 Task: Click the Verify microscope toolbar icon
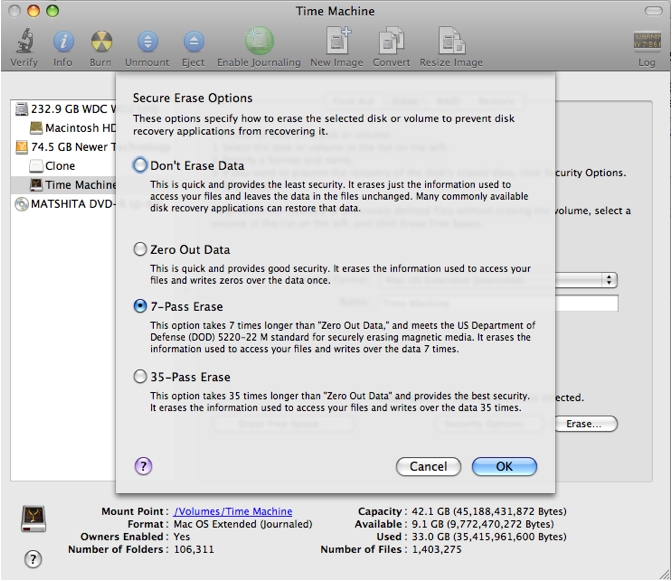tap(24, 41)
